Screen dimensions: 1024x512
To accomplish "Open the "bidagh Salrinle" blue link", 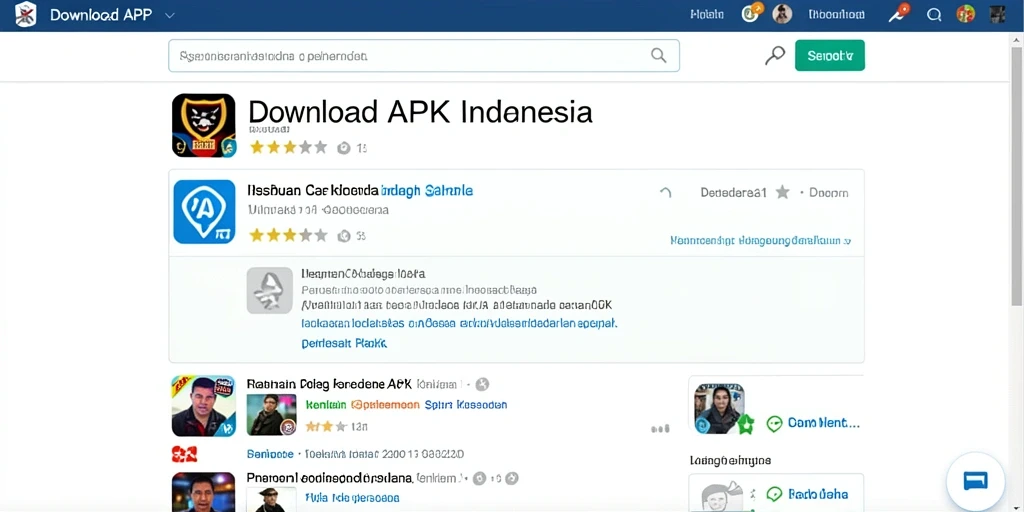I will pos(427,191).
